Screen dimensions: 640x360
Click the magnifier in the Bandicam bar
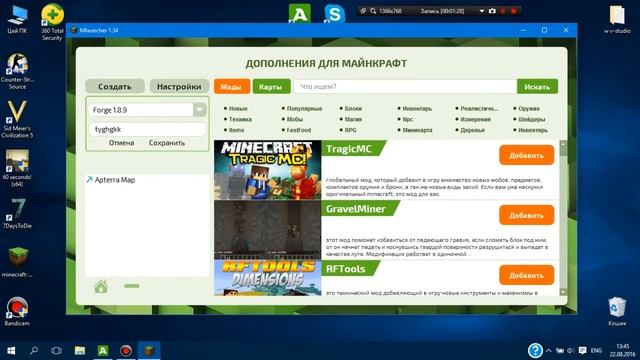[373, 11]
